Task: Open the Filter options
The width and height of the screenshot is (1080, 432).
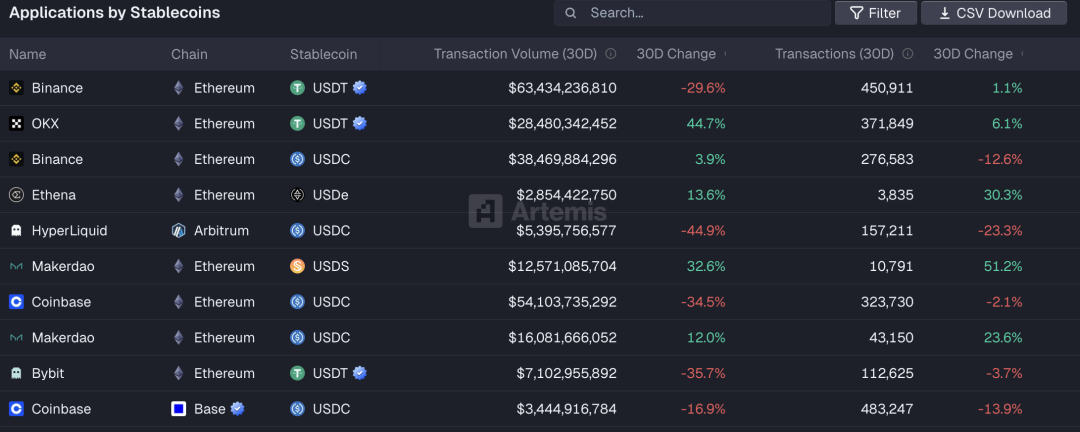Action: click(x=875, y=13)
